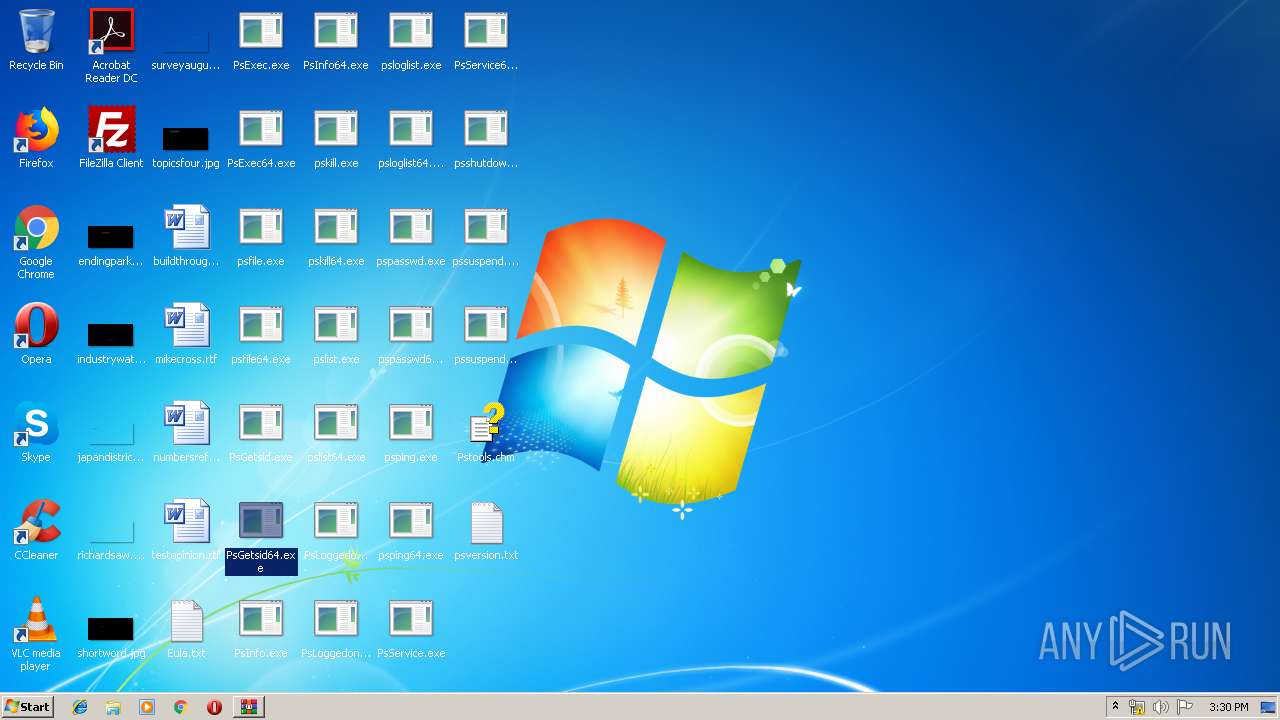1280x720 pixels.
Task: Open volume control tray icon
Action: coord(1161,707)
